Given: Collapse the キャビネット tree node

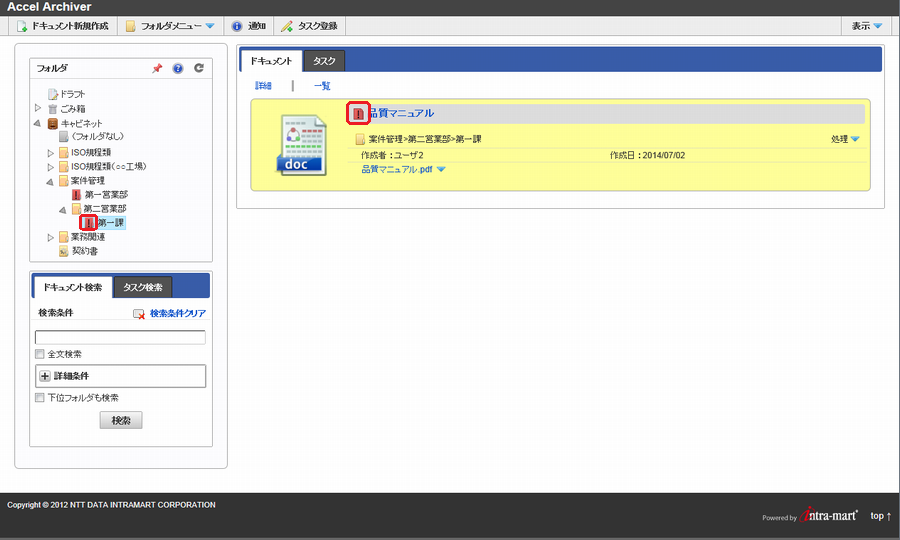Looking at the screenshot, I should coord(37,123).
